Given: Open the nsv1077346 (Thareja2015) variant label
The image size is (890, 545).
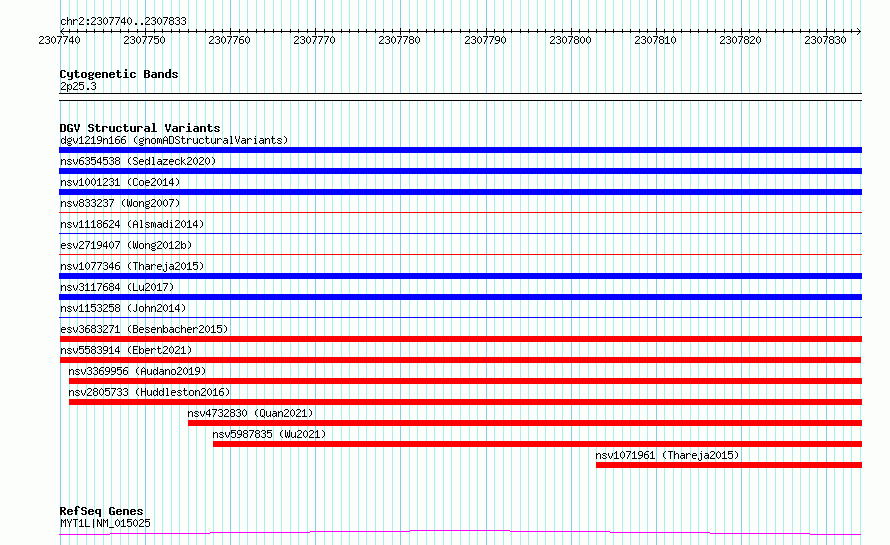Looking at the screenshot, I should pos(132,266).
